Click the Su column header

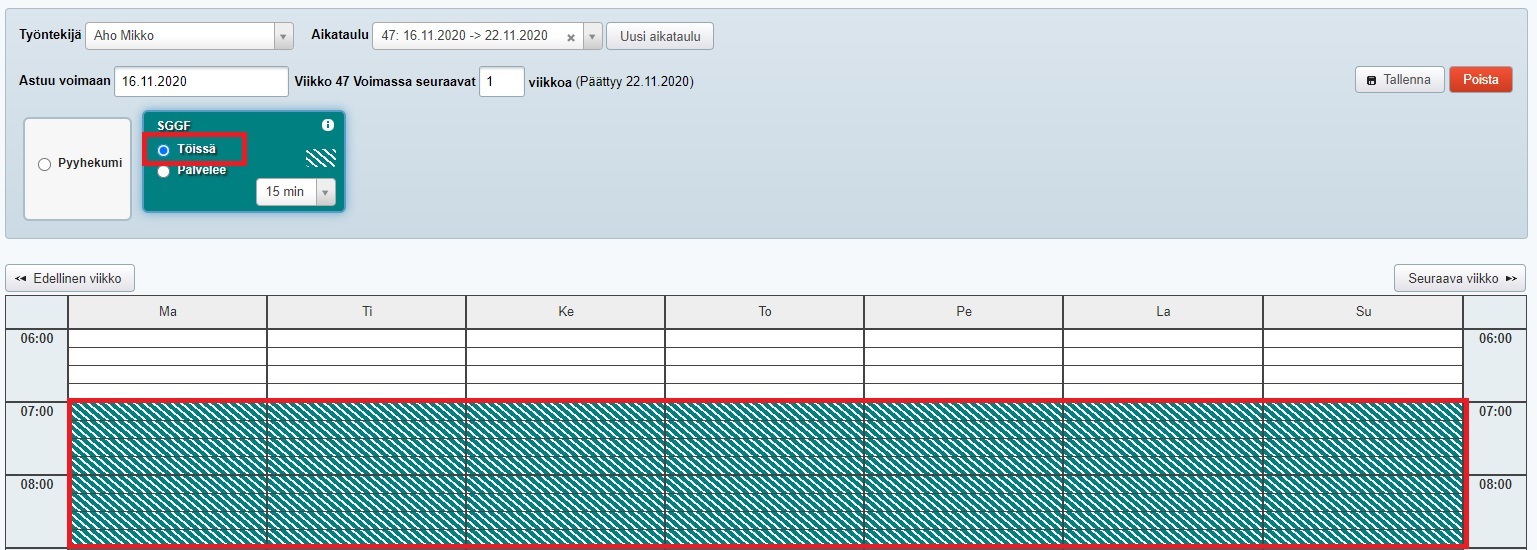(1363, 312)
